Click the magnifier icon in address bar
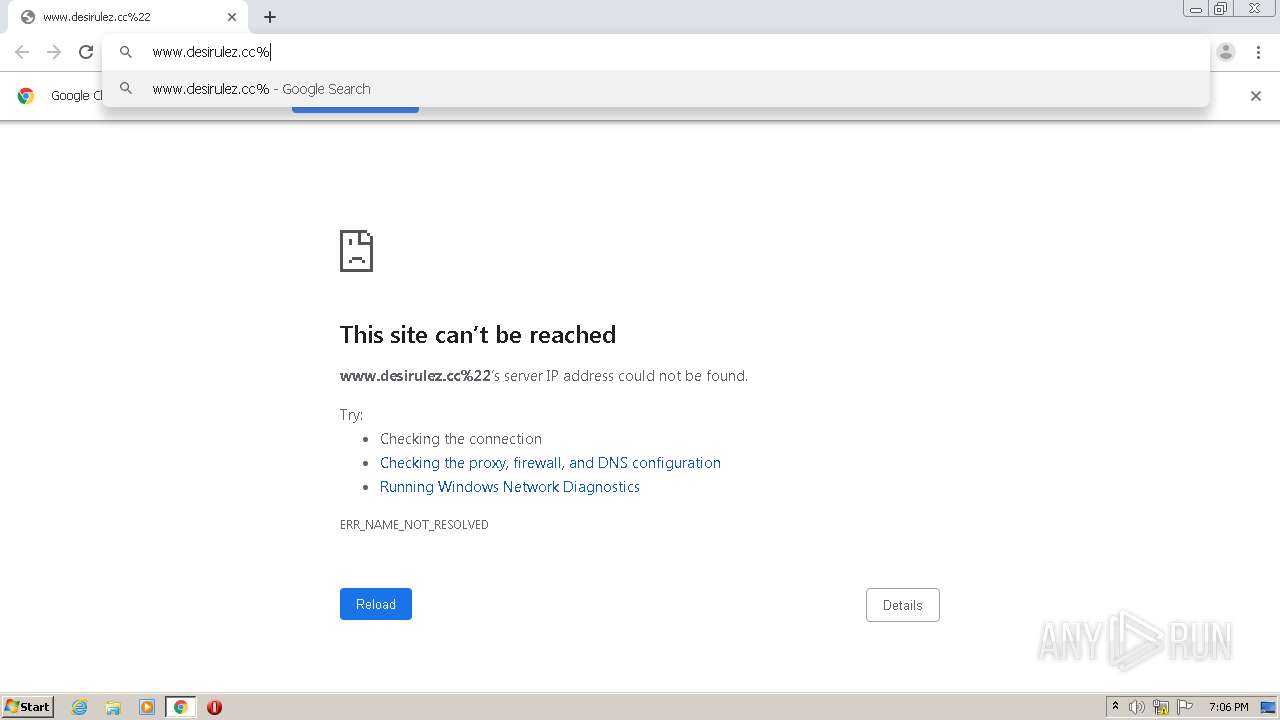1280x720 pixels. (x=126, y=52)
